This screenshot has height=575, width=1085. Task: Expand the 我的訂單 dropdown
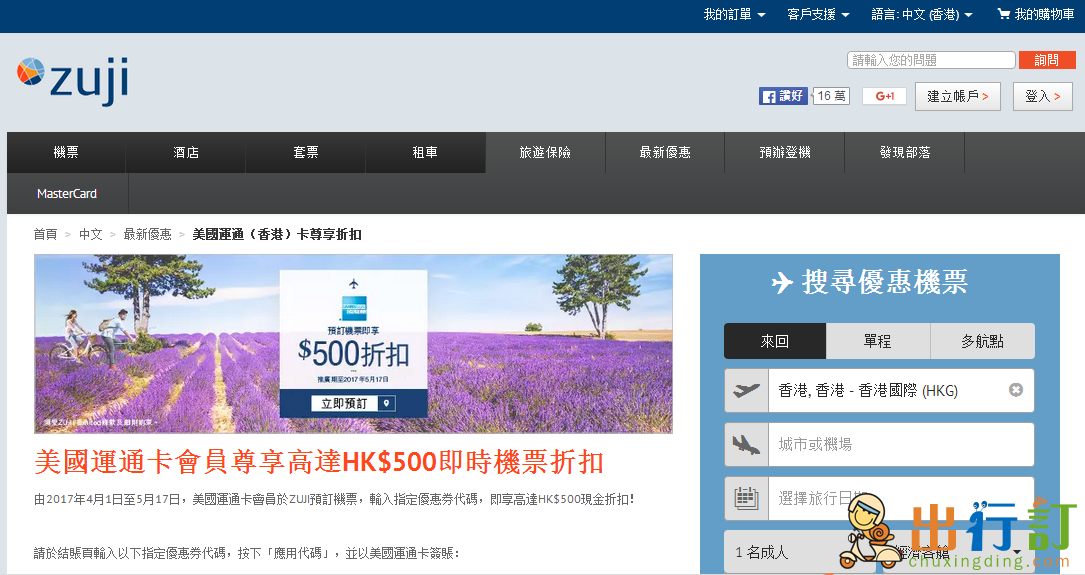[x=734, y=15]
